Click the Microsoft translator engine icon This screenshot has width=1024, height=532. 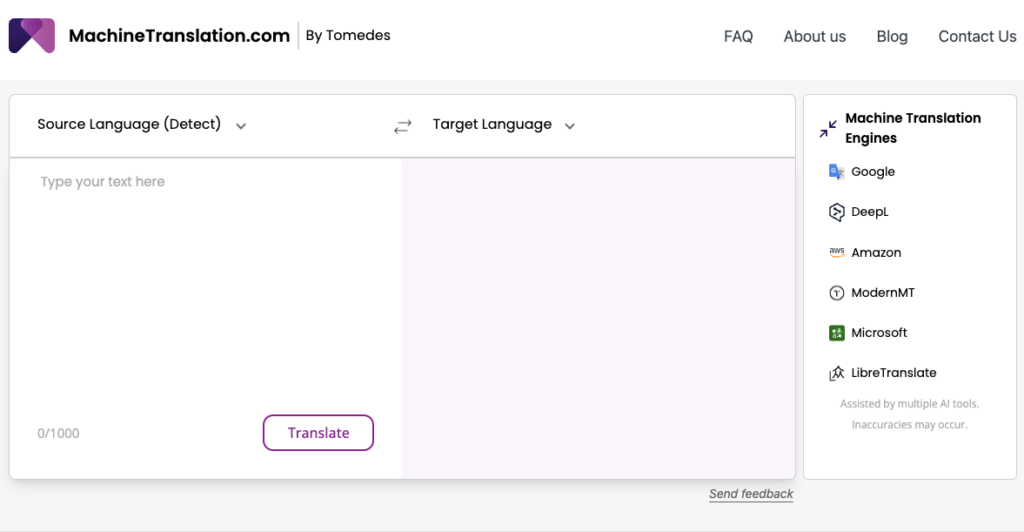click(x=837, y=333)
